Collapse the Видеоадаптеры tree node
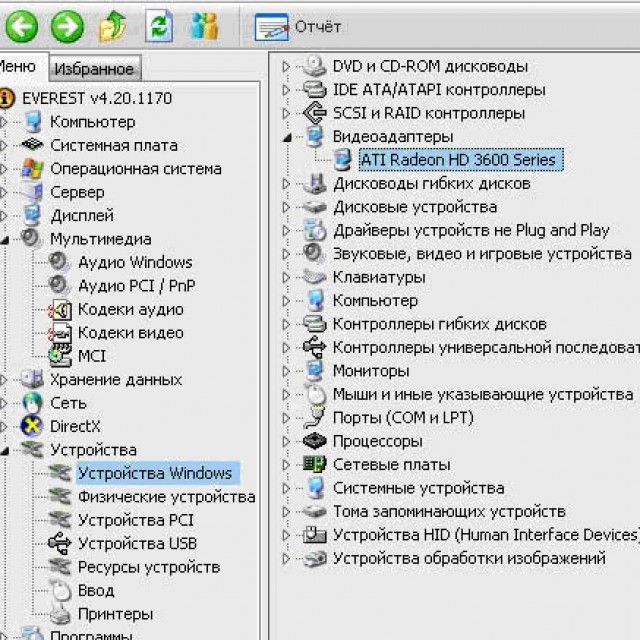 click(286, 136)
